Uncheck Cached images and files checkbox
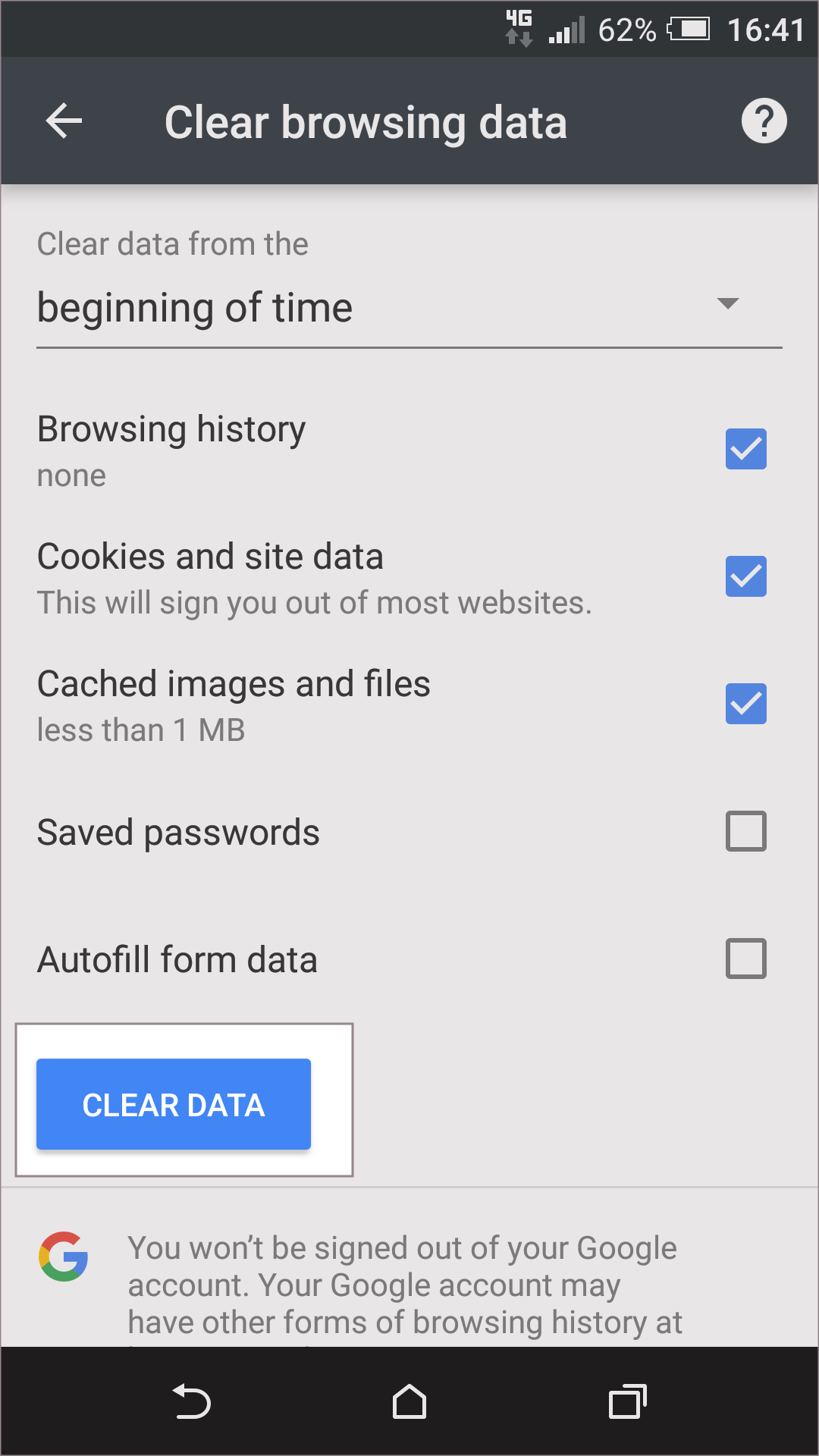 745,704
